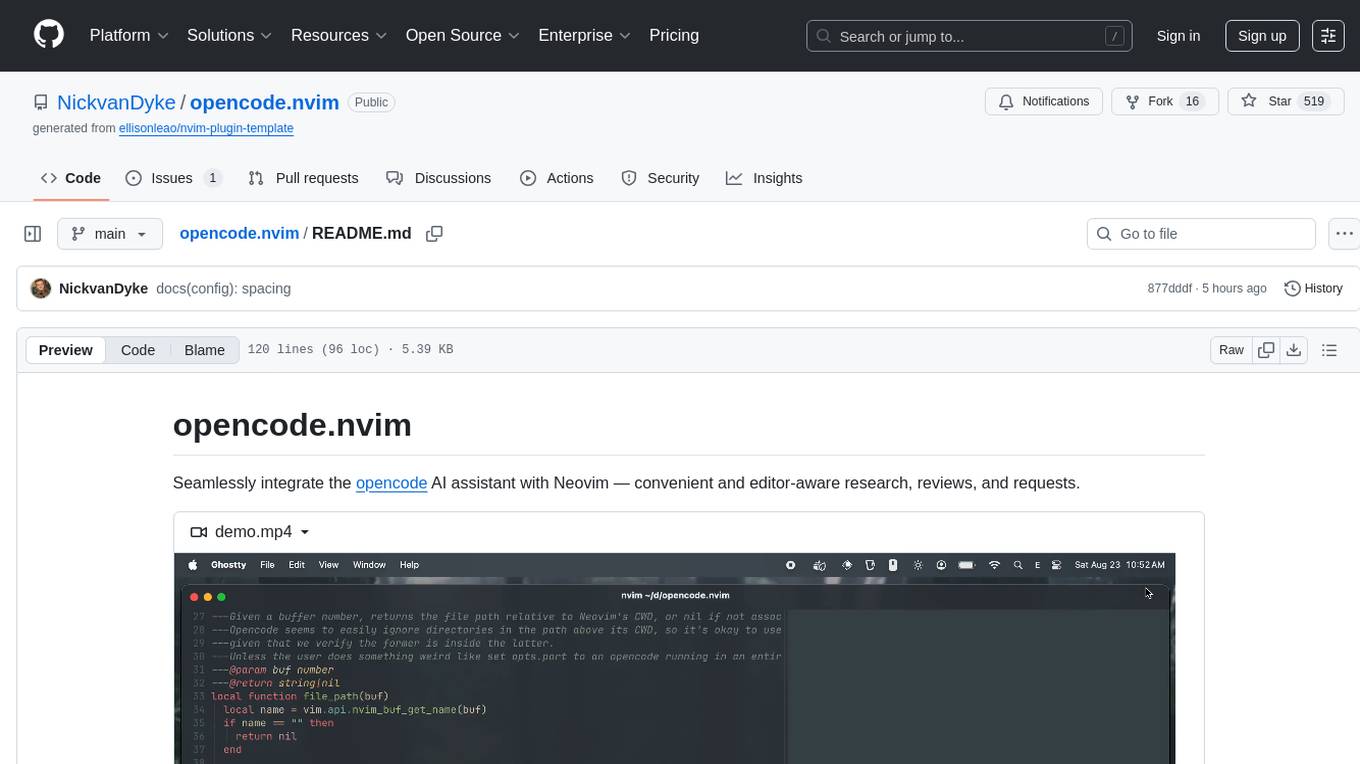The height and width of the screenshot is (764, 1360).
Task: Click the fork count 16
Action: point(1192,101)
